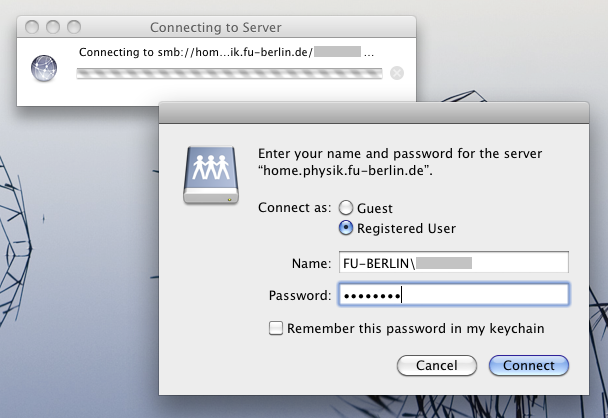
Task: Stop the connection with the circular X icon
Action: [397, 73]
